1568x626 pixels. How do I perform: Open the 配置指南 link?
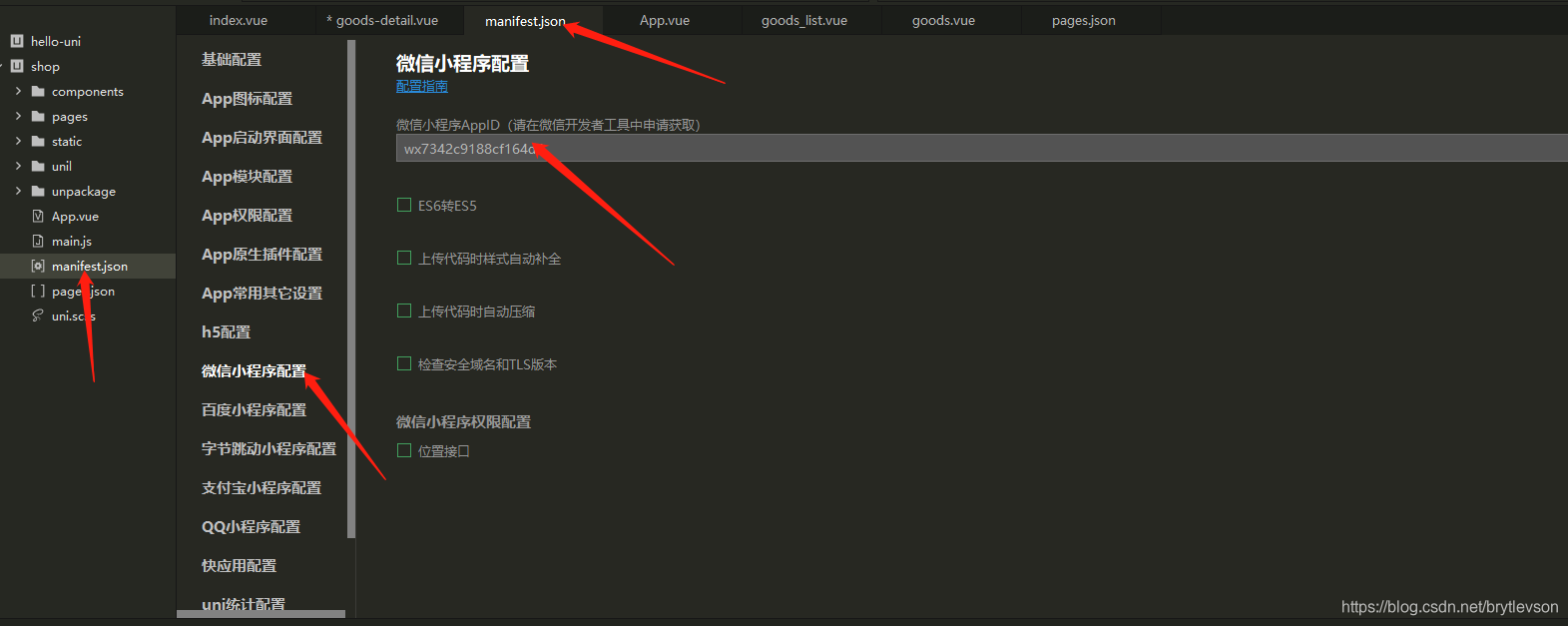pos(422,87)
